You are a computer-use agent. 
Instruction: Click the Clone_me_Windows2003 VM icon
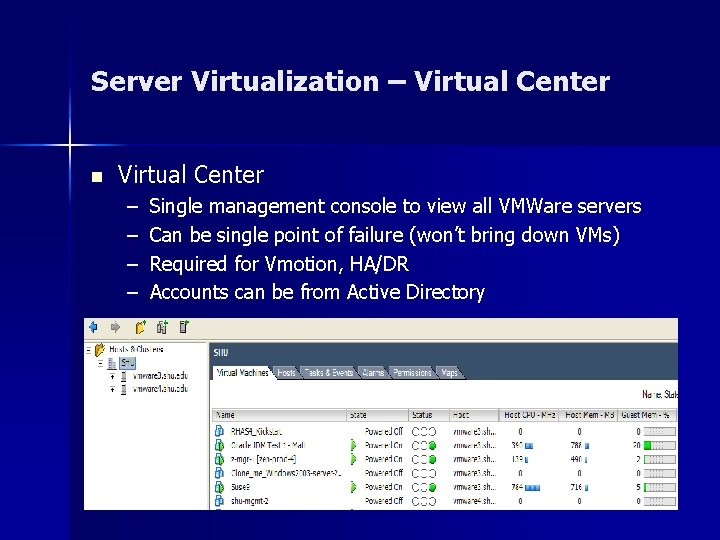pyautogui.click(x=219, y=473)
